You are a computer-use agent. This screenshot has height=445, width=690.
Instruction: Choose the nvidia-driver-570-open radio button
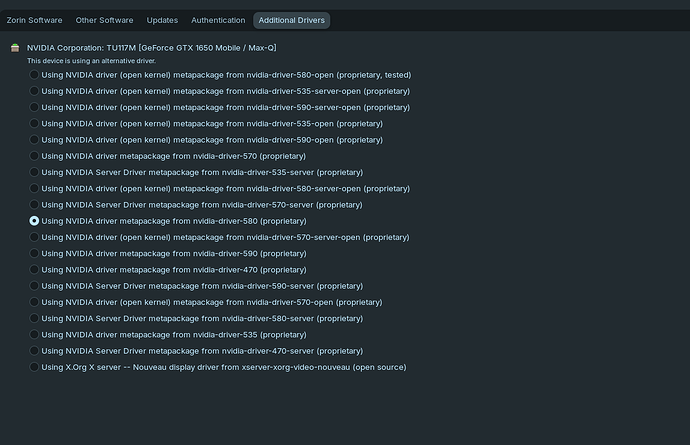34,302
